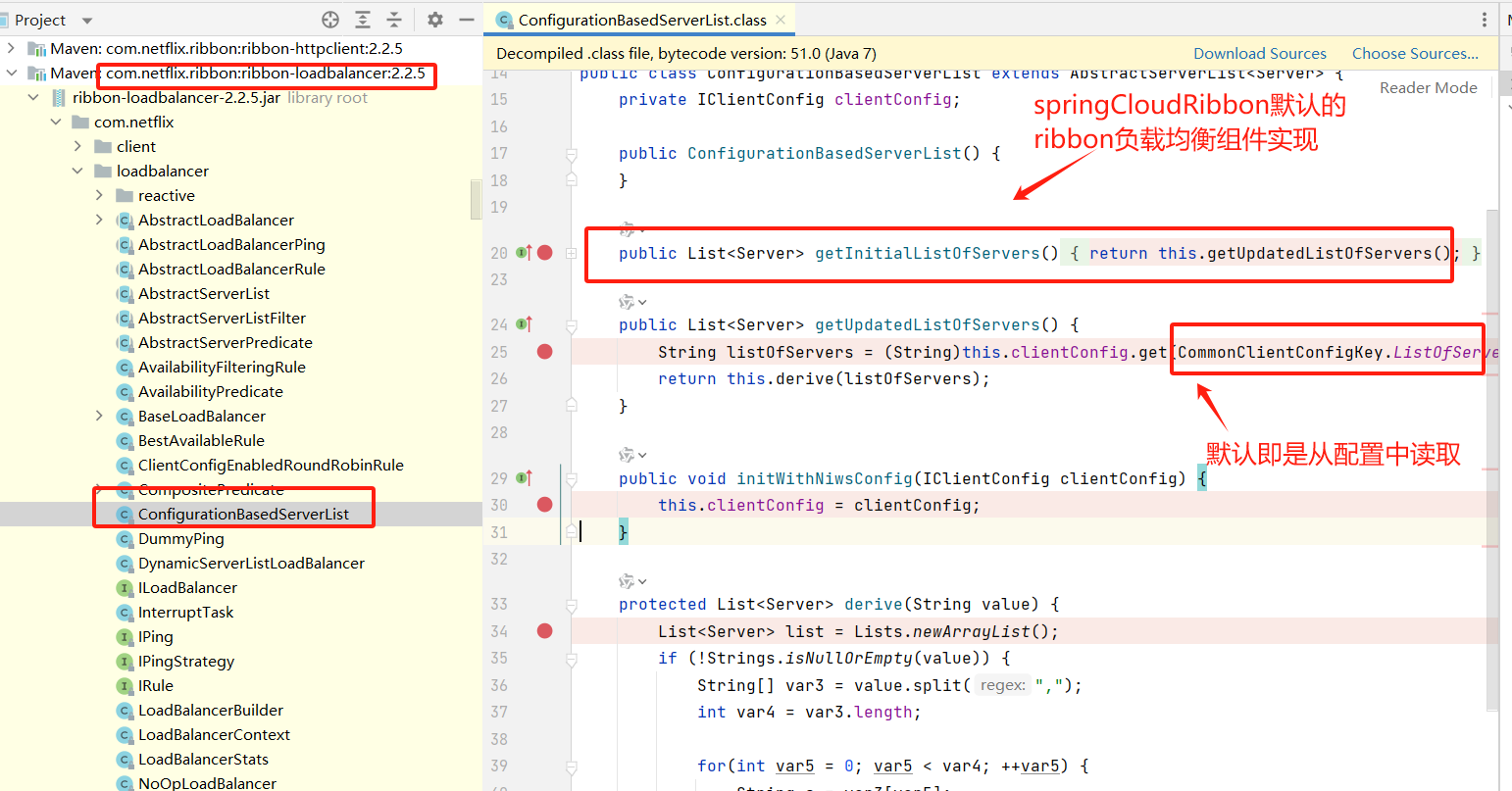Click the Project tree vertical scrollbar
The image size is (1512, 791).
pos(477,198)
